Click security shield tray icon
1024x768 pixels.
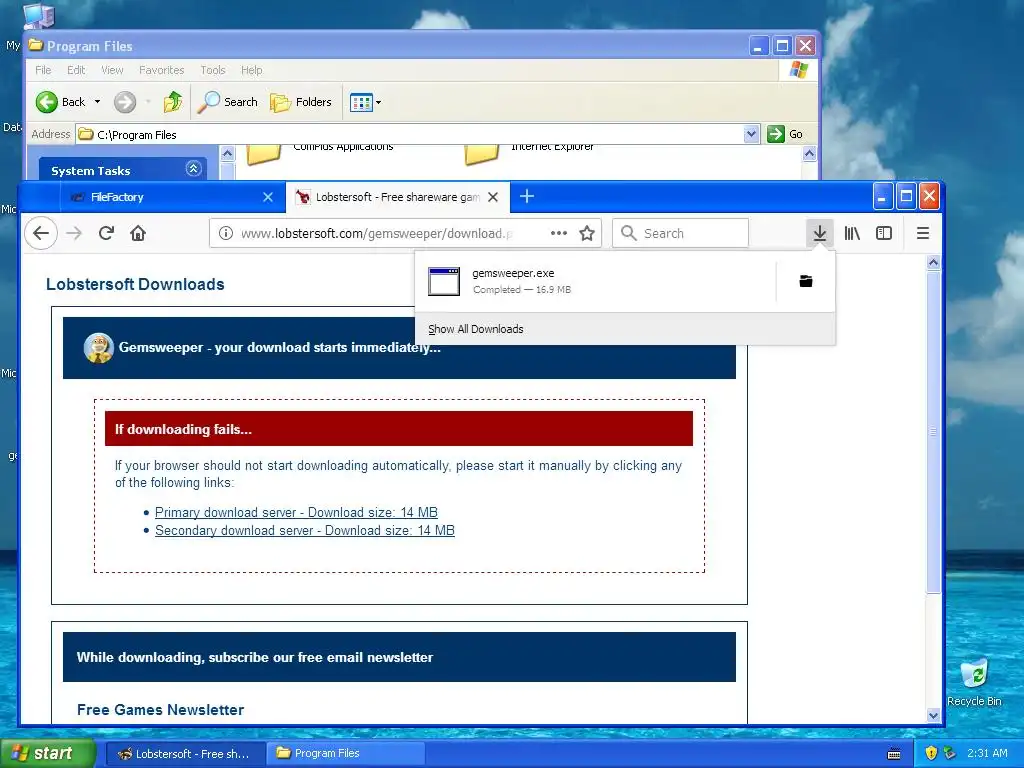pos(931,753)
